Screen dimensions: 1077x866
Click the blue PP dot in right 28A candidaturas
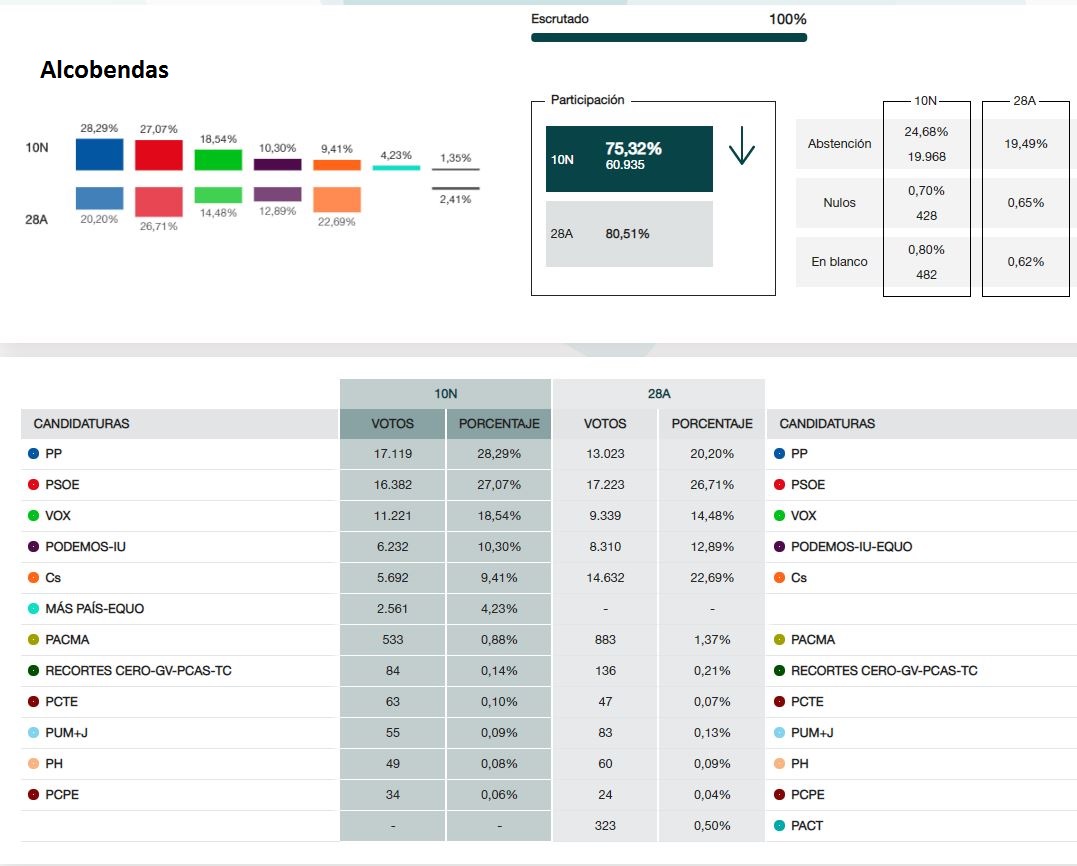[779, 454]
